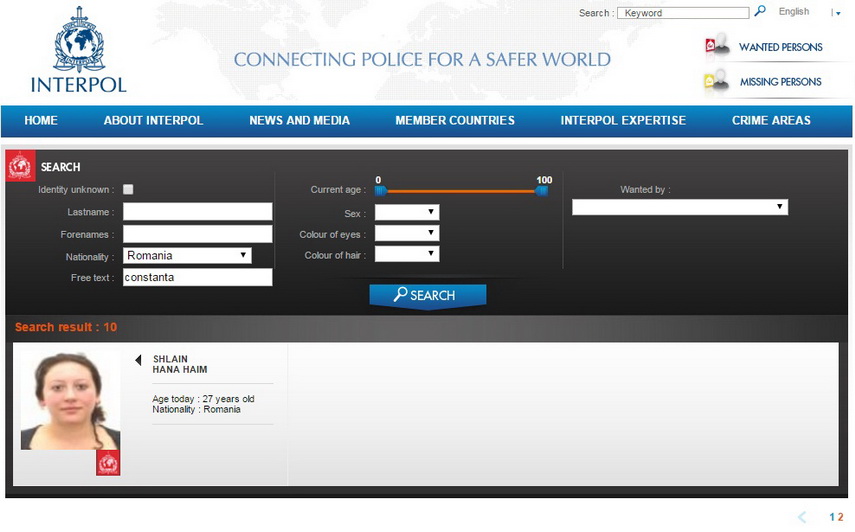
Task: Click the Lastname input field
Action: click(x=197, y=212)
